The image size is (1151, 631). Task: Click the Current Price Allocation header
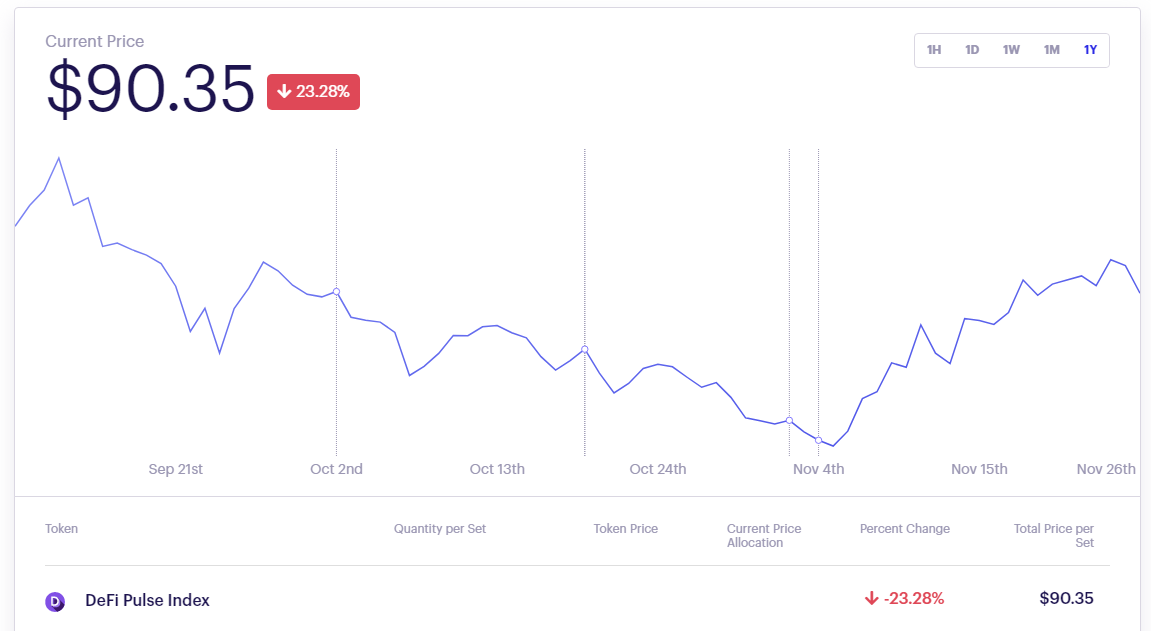[x=764, y=535]
